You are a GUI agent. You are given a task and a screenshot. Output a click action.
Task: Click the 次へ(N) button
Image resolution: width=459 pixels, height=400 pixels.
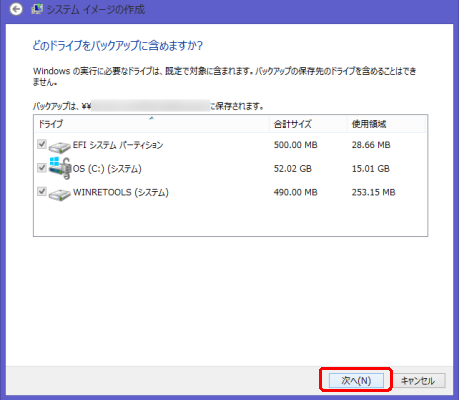[x=356, y=380]
